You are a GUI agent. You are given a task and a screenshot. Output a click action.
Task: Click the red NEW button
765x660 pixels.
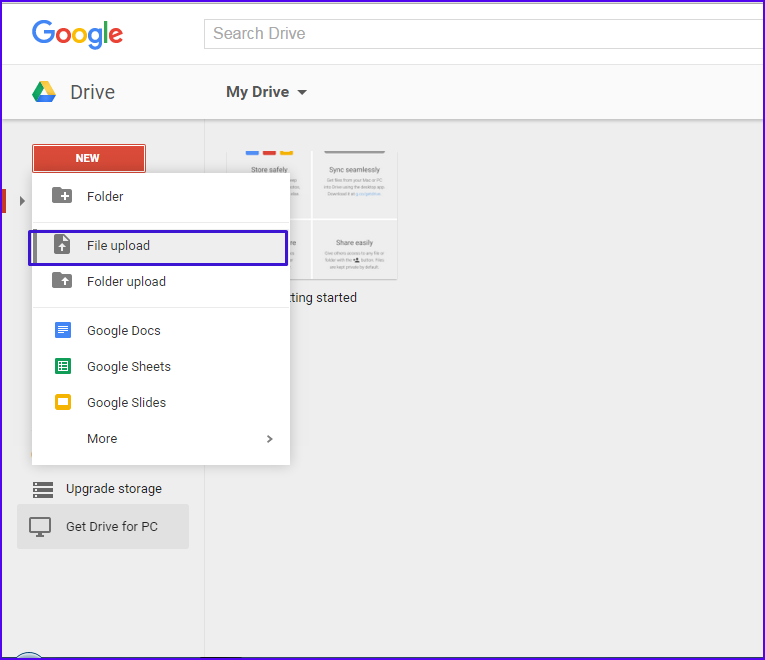click(x=89, y=158)
